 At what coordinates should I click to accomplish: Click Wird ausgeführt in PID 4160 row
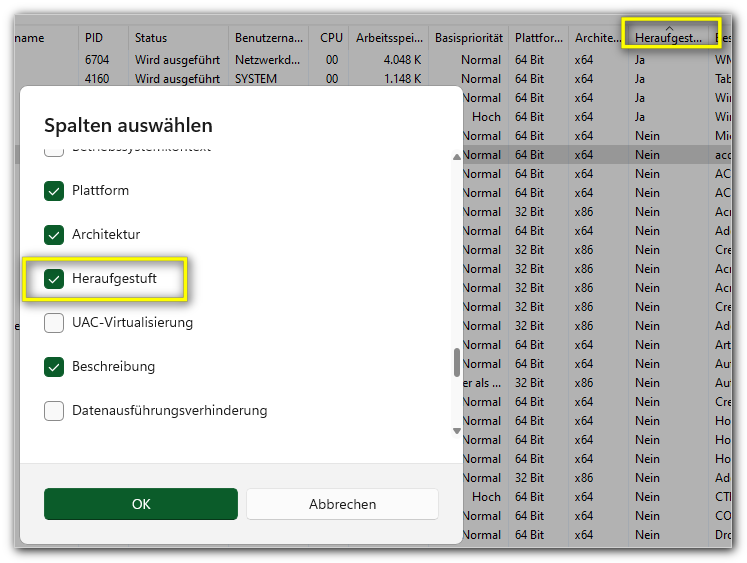(177, 79)
